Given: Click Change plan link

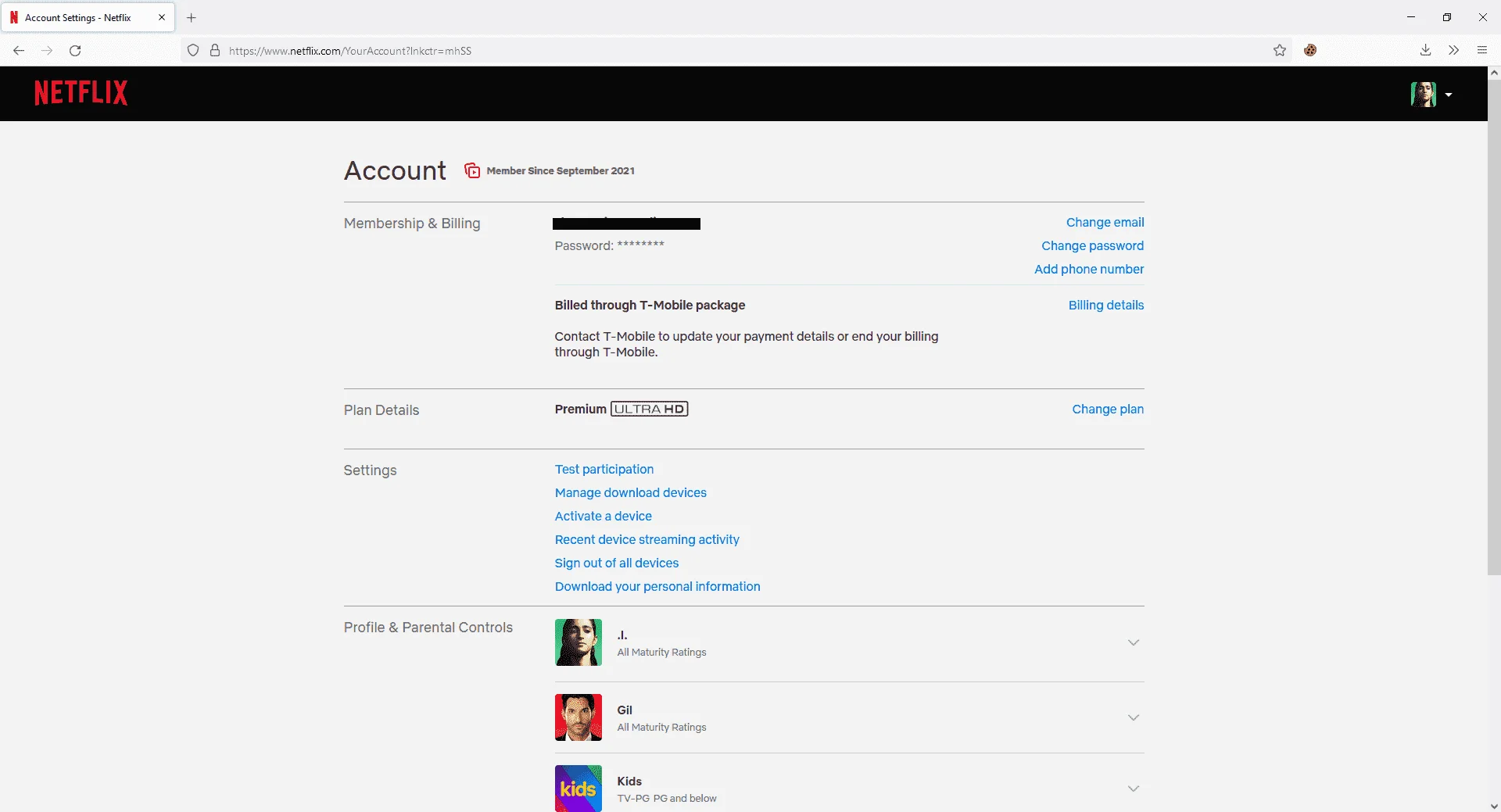Looking at the screenshot, I should tap(1108, 409).
